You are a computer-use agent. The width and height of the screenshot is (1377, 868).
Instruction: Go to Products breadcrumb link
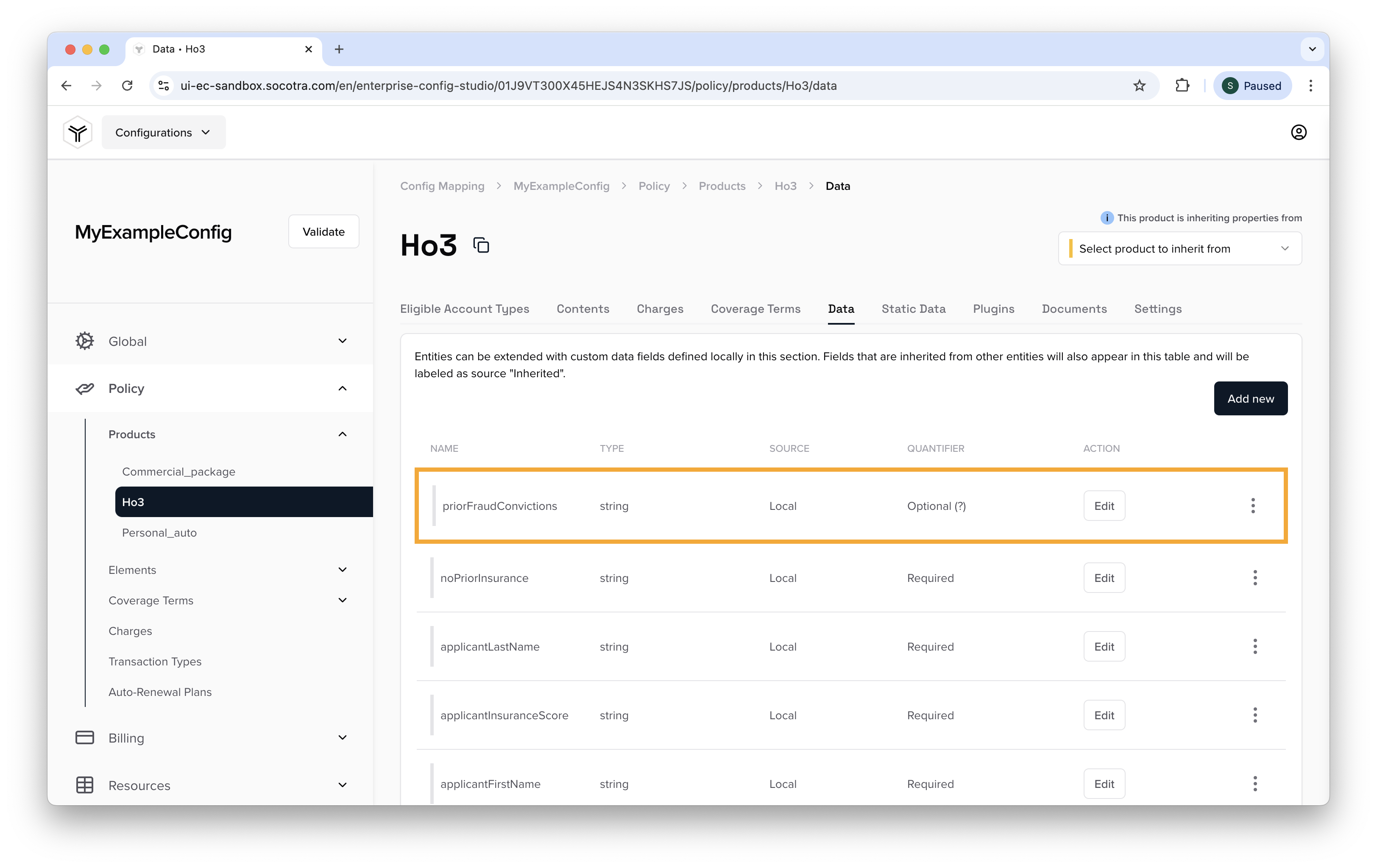coord(722,186)
